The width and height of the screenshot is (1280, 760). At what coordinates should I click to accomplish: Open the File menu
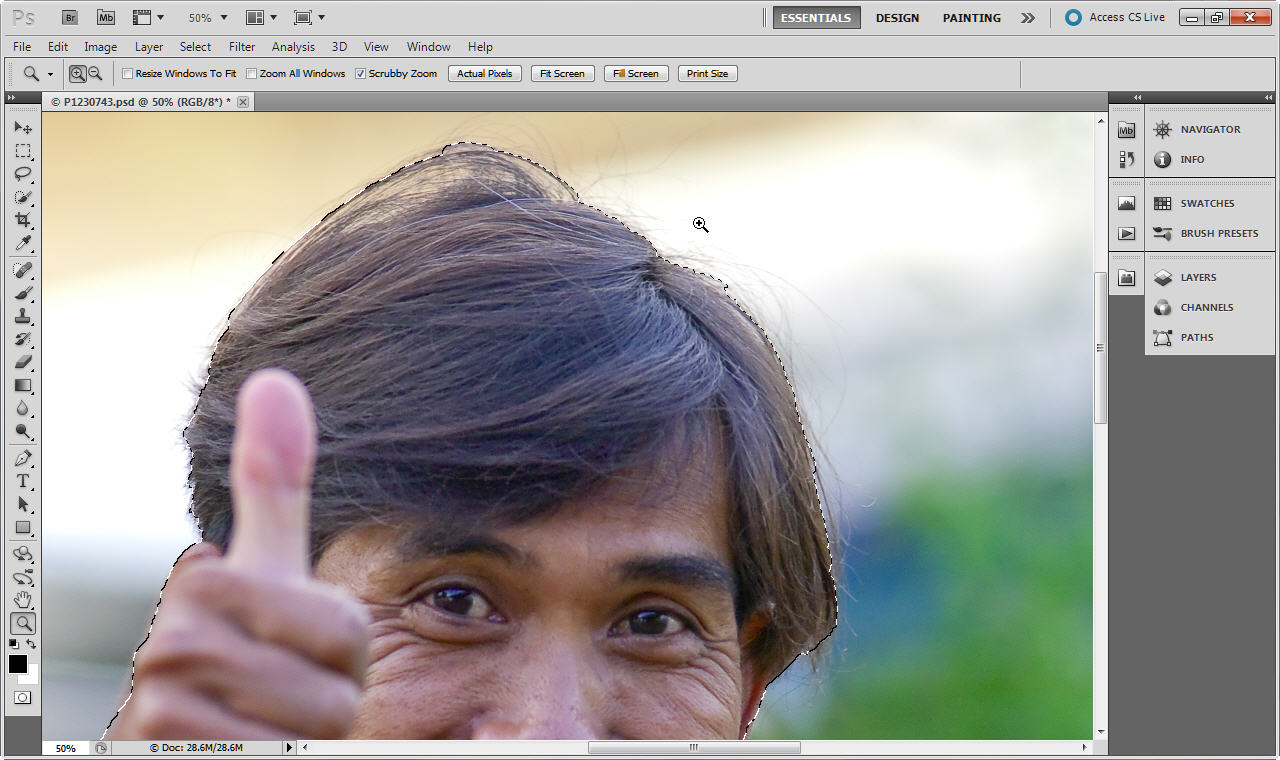22,46
